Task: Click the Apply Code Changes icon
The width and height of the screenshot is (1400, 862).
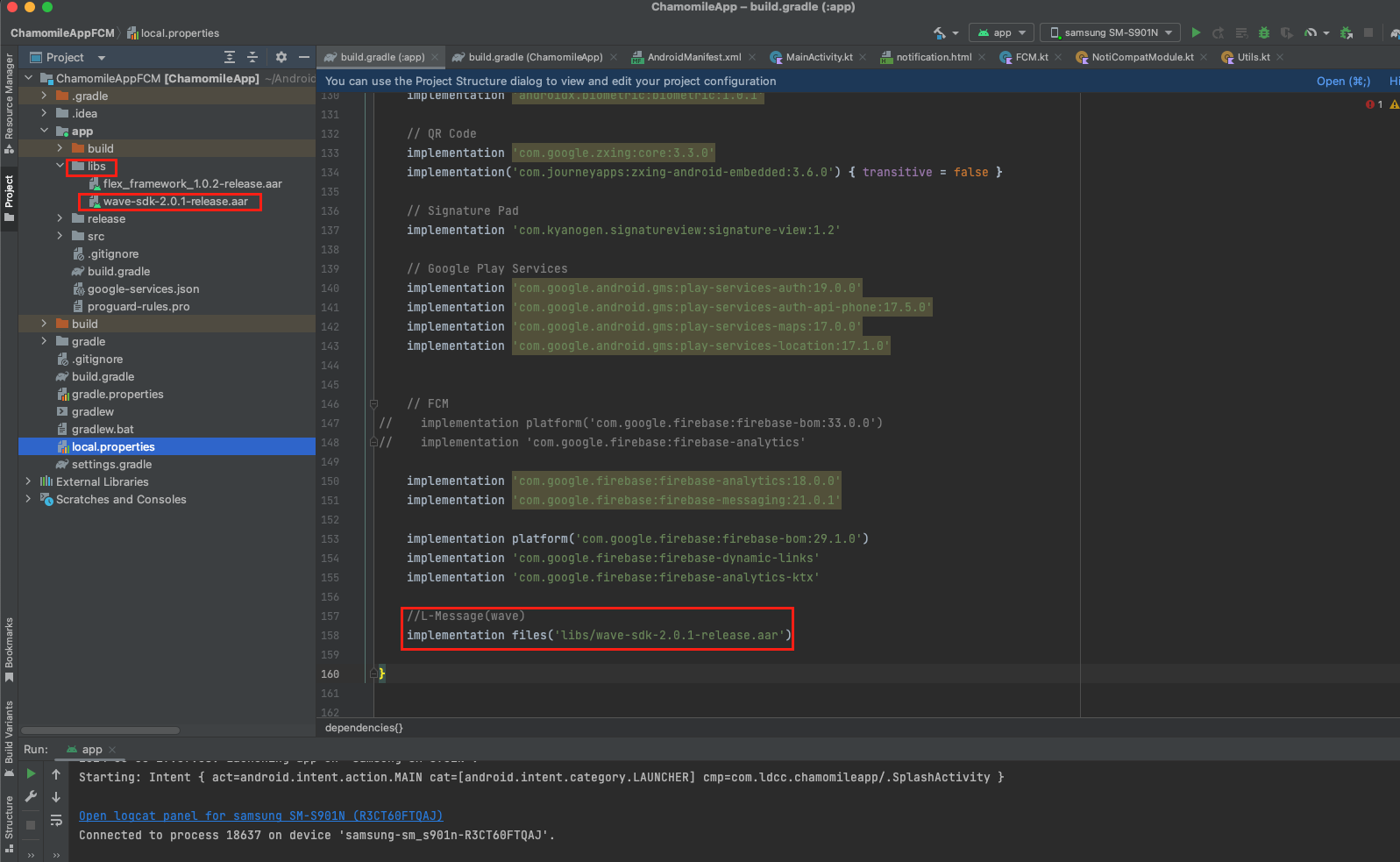Action: (x=1241, y=32)
